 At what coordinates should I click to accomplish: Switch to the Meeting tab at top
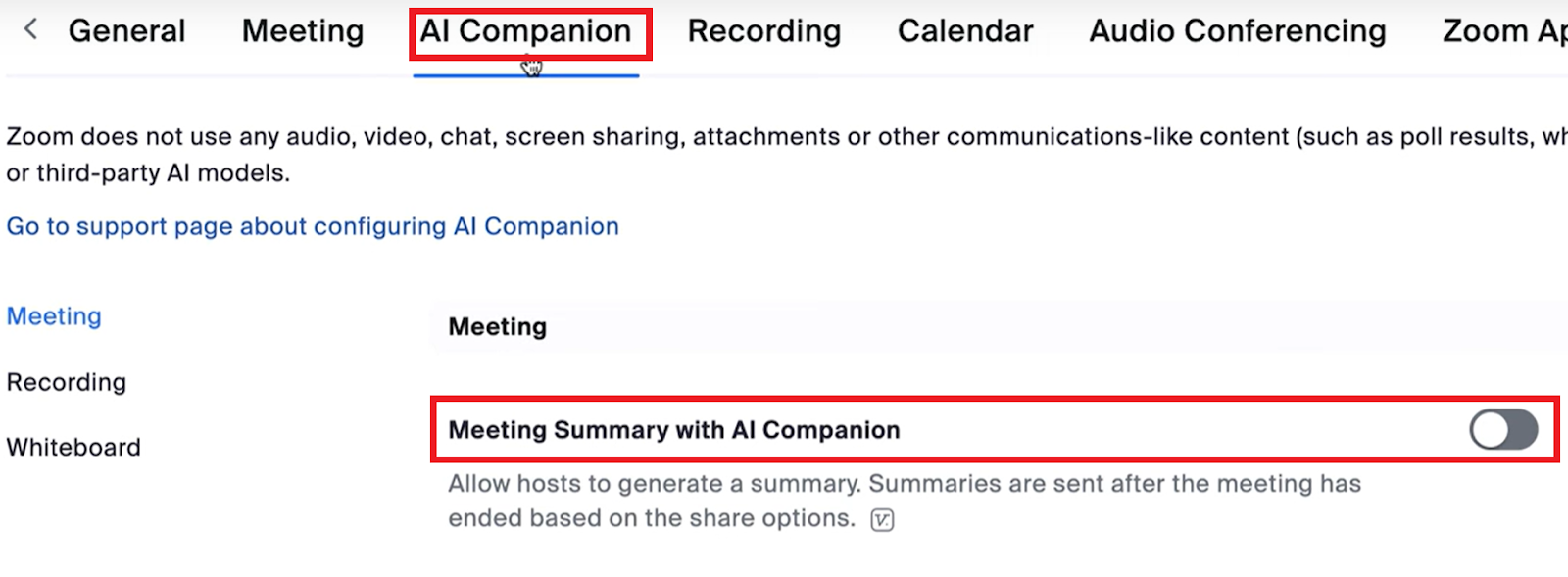[301, 30]
